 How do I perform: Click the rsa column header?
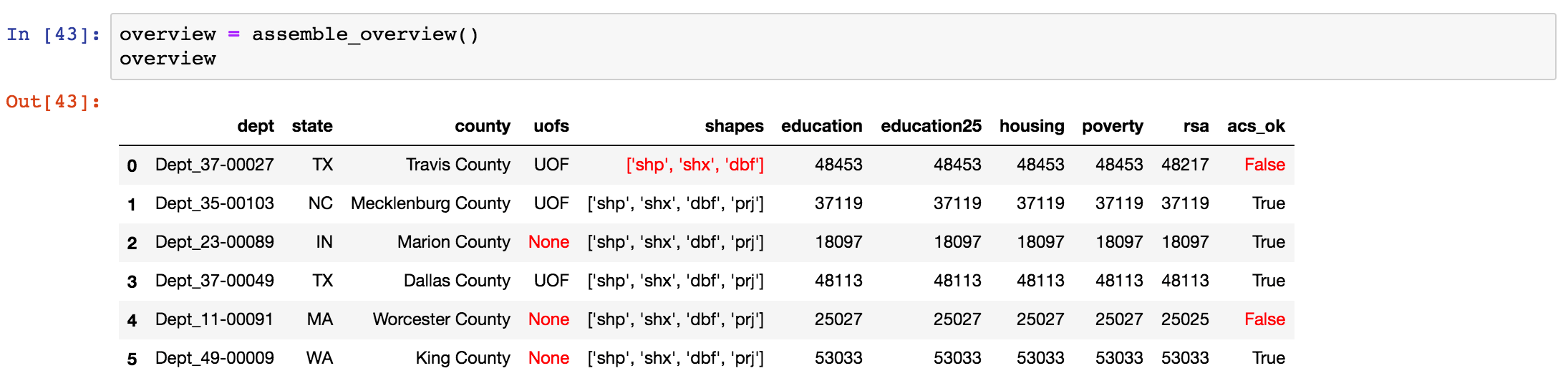pyautogui.click(x=1196, y=126)
